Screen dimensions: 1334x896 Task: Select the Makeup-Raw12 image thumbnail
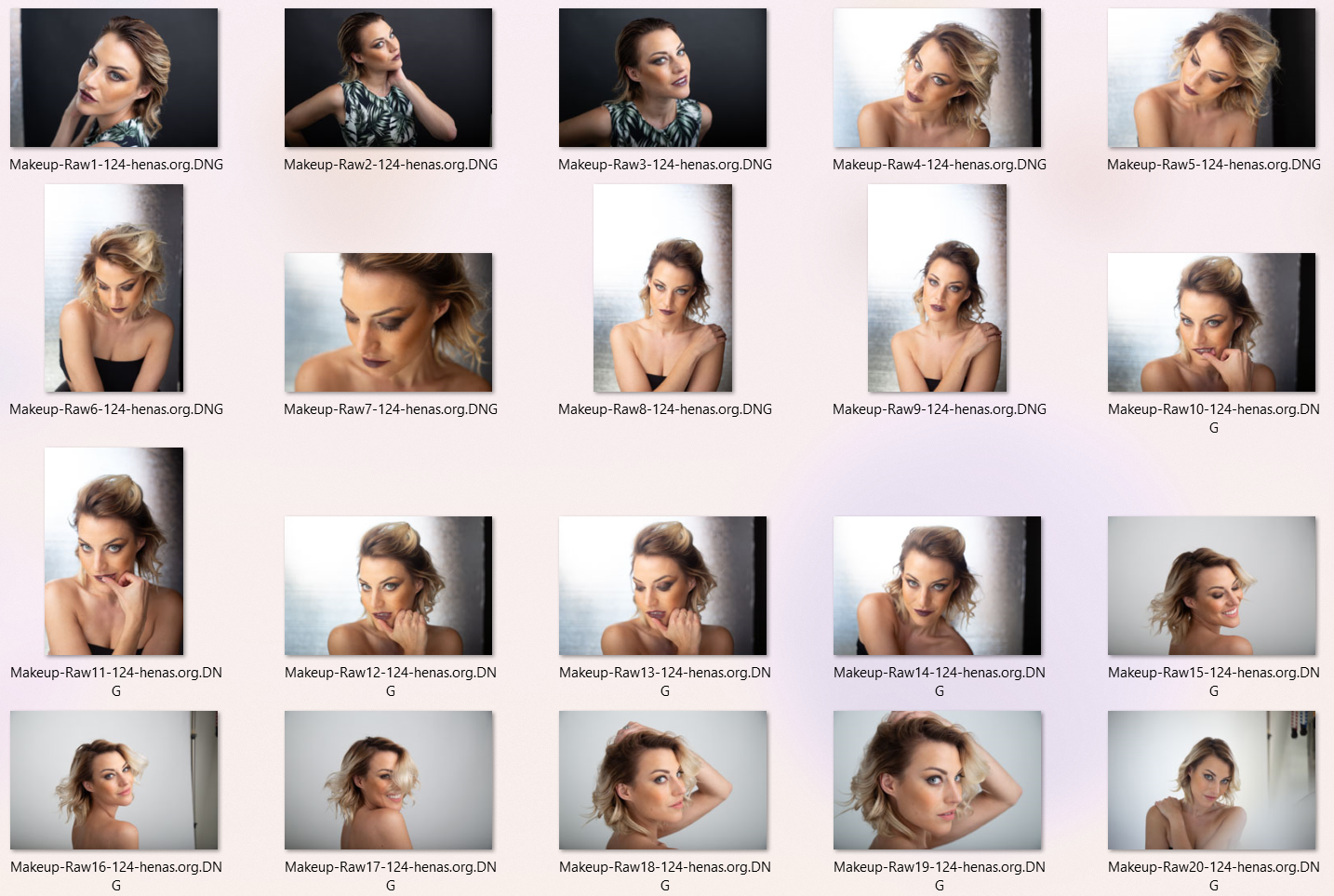click(388, 585)
